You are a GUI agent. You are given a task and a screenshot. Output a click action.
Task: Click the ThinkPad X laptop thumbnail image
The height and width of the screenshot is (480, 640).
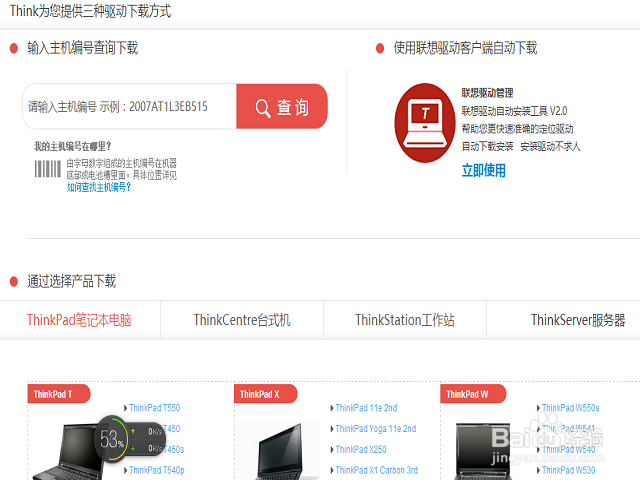[x=279, y=451]
